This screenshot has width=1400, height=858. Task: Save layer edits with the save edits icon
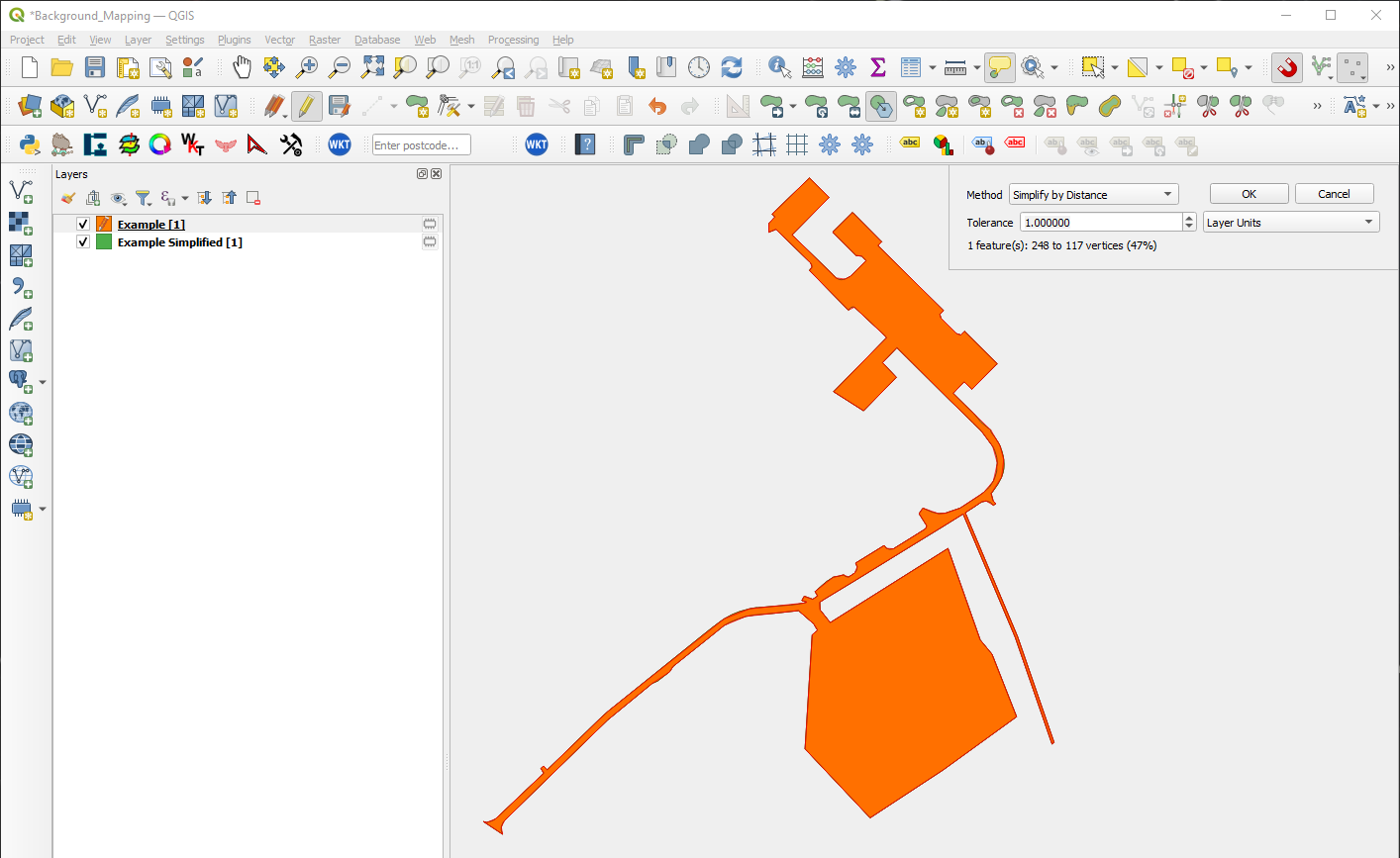(342, 106)
